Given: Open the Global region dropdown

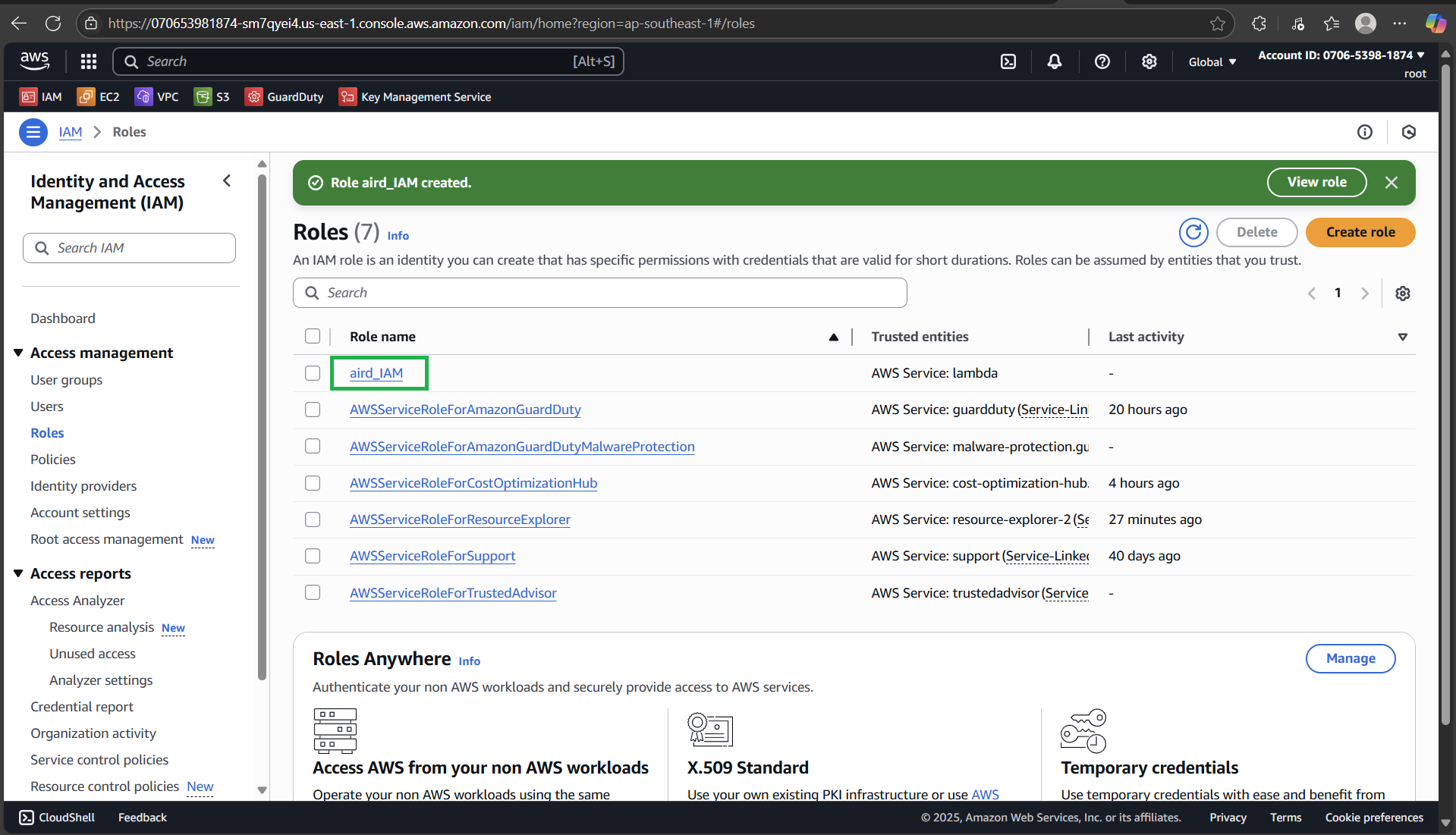Looking at the screenshot, I should pos(1212,62).
